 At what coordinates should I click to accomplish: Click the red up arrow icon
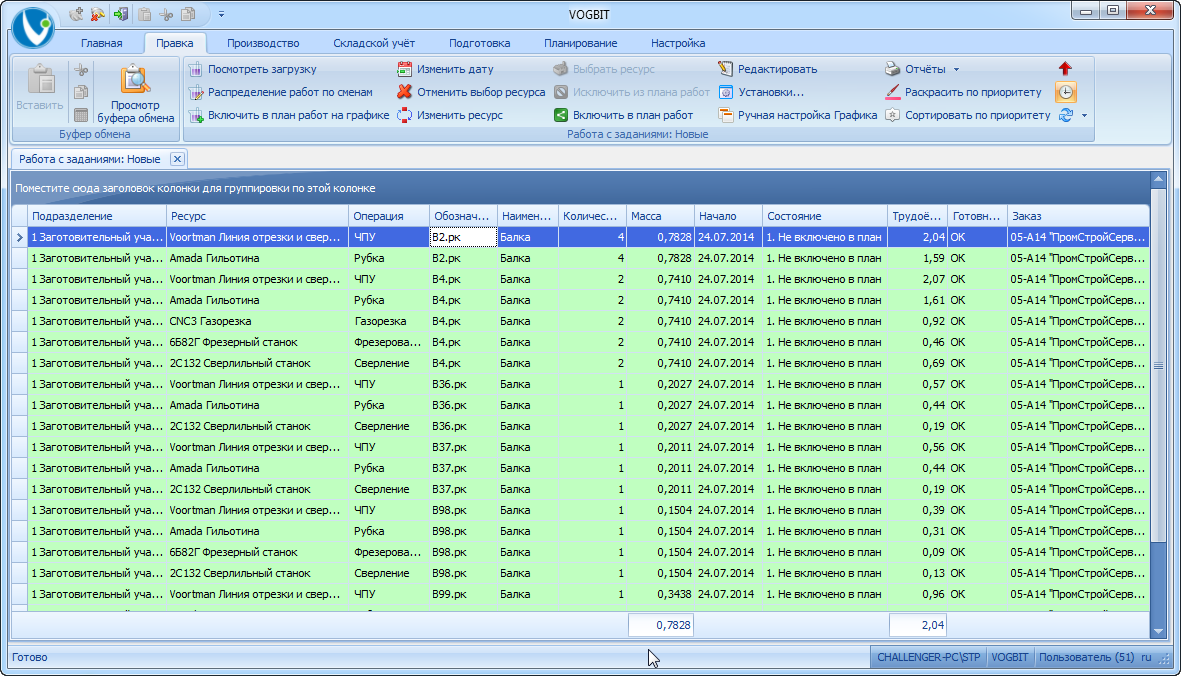[1065, 69]
